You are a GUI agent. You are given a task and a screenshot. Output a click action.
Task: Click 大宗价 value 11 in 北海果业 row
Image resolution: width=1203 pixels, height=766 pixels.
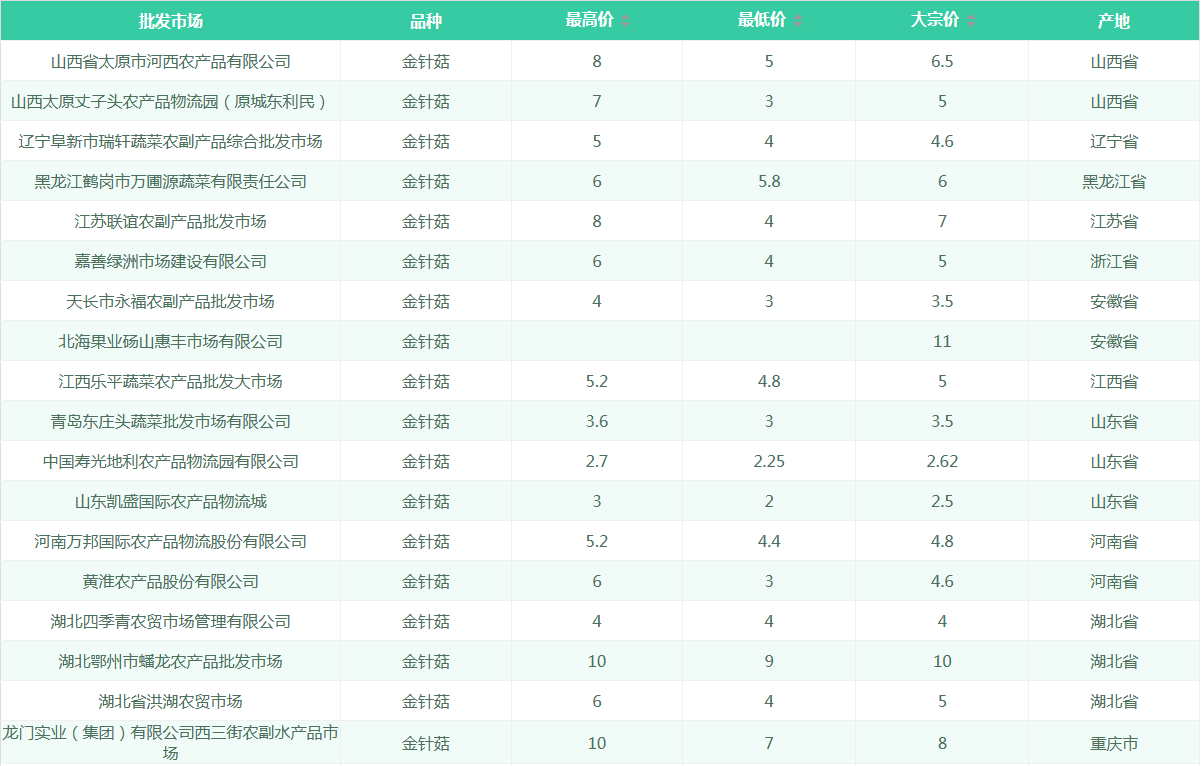(942, 341)
